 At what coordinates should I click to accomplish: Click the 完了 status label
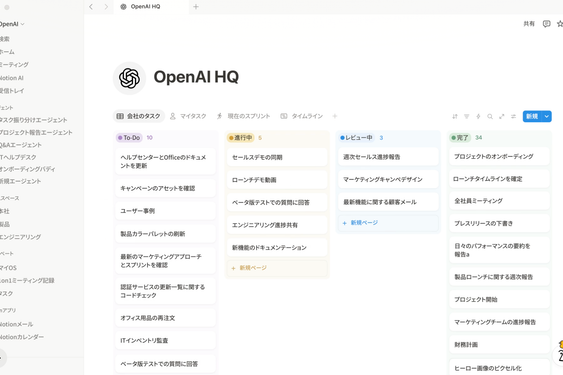tap(460, 138)
